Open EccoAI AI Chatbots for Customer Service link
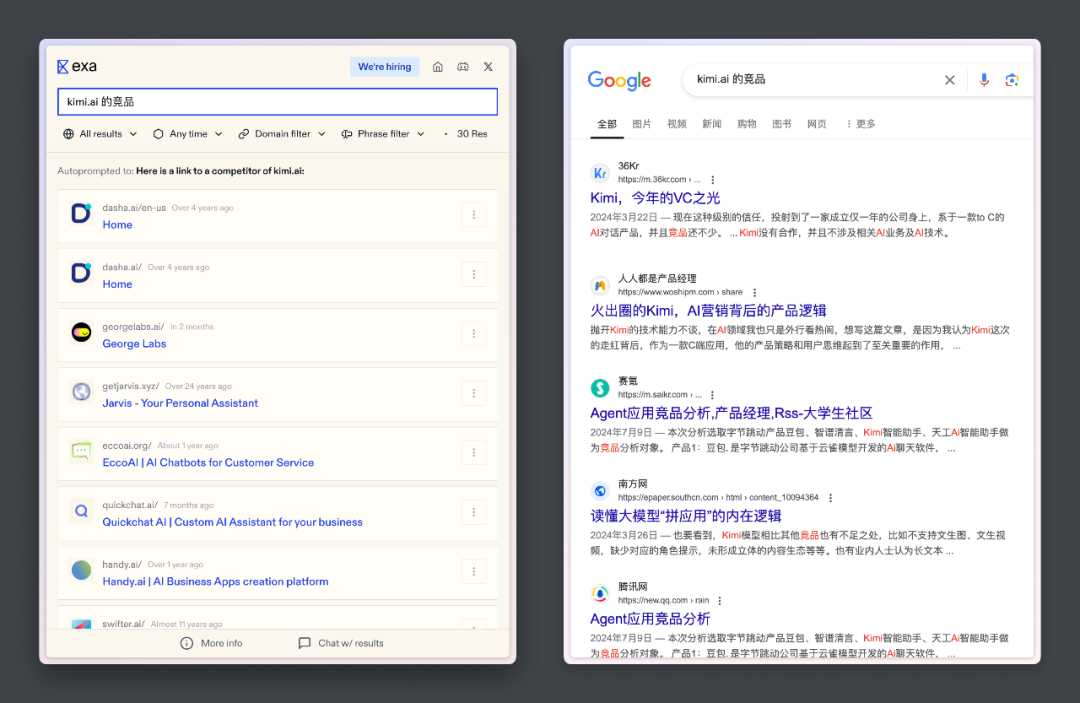This screenshot has width=1080, height=703. click(x=208, y=463)
